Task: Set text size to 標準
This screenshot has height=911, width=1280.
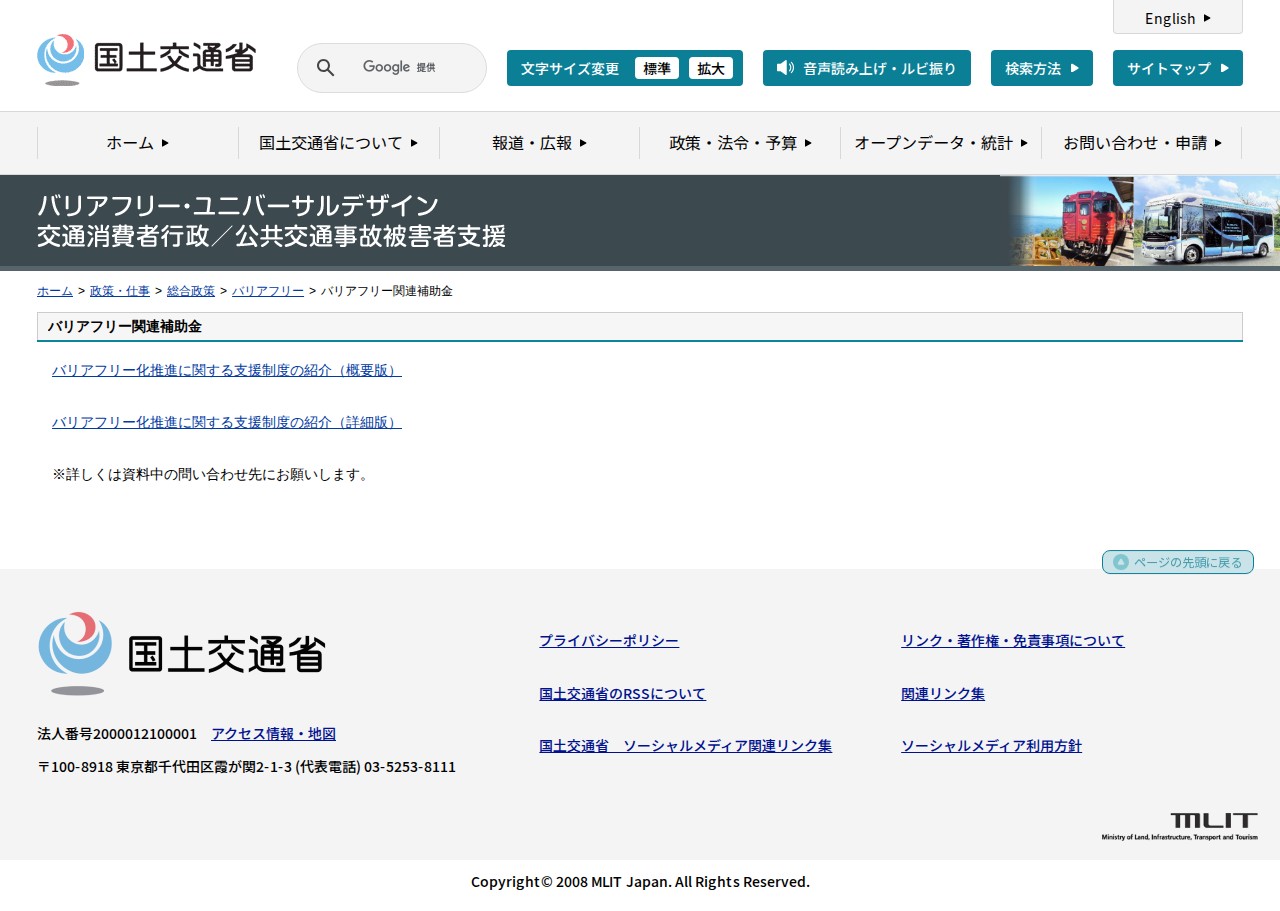Action: pos(656,68)
